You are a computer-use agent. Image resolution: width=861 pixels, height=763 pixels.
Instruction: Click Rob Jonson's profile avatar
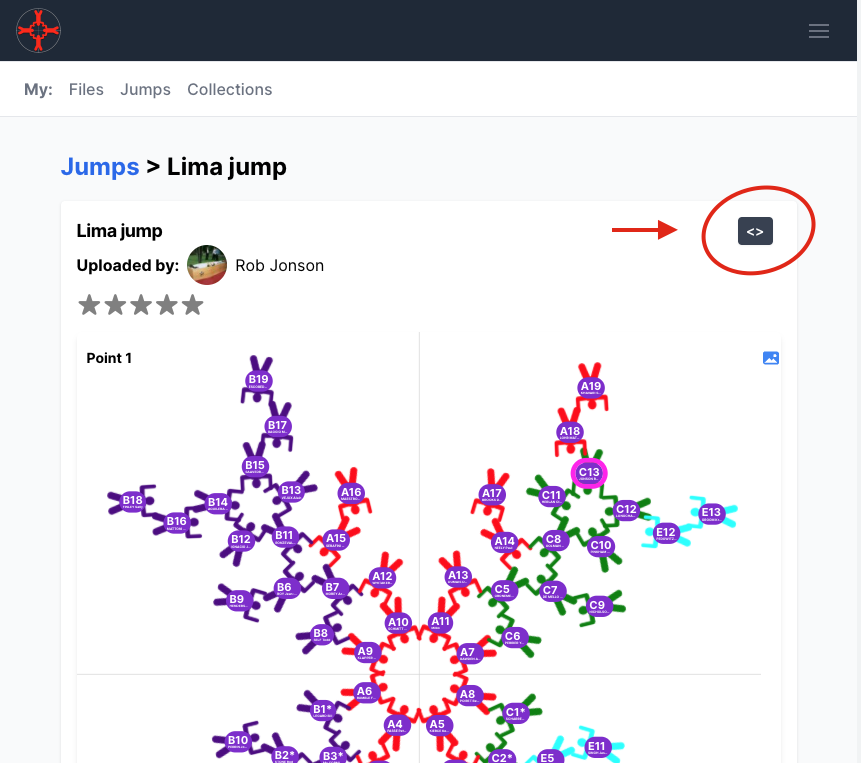click(207, 265)
